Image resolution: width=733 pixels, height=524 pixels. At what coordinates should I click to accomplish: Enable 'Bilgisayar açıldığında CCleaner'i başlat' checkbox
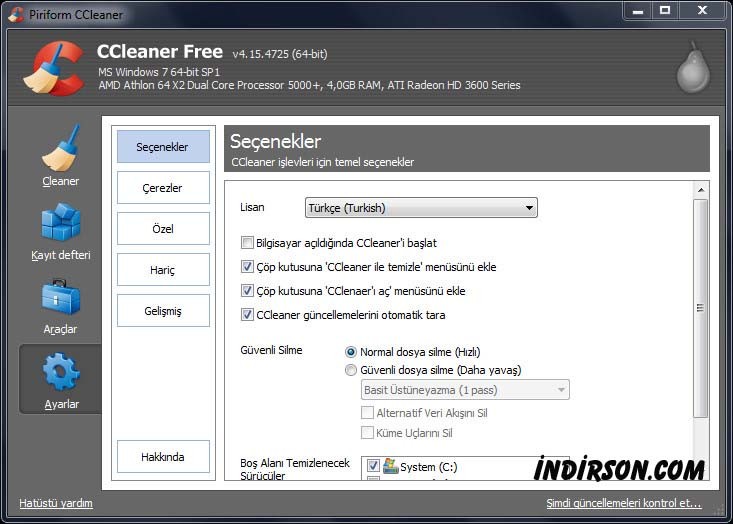pyautogui.click(x=247, y=243)
